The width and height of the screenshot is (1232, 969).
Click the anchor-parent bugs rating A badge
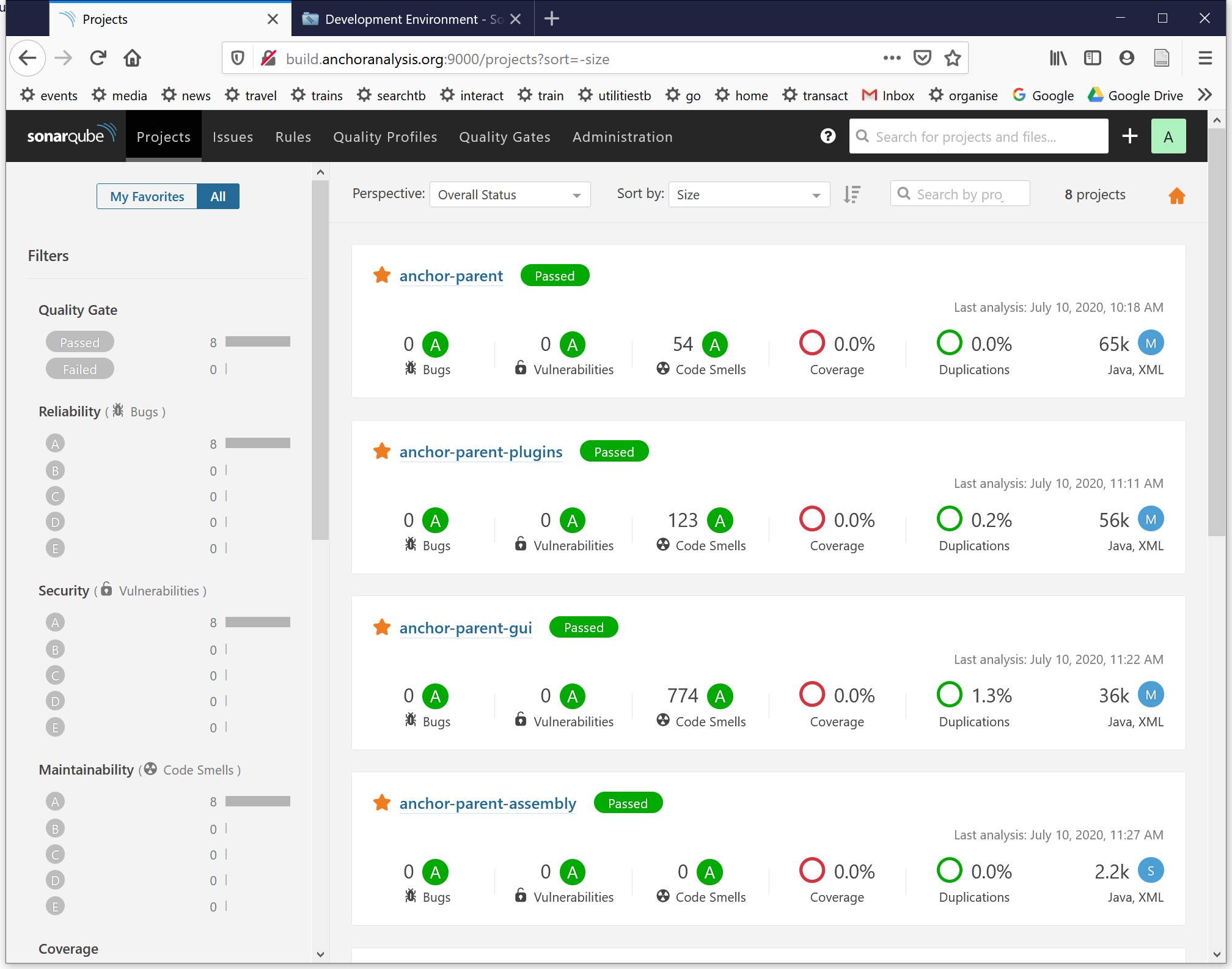point(435,344)
